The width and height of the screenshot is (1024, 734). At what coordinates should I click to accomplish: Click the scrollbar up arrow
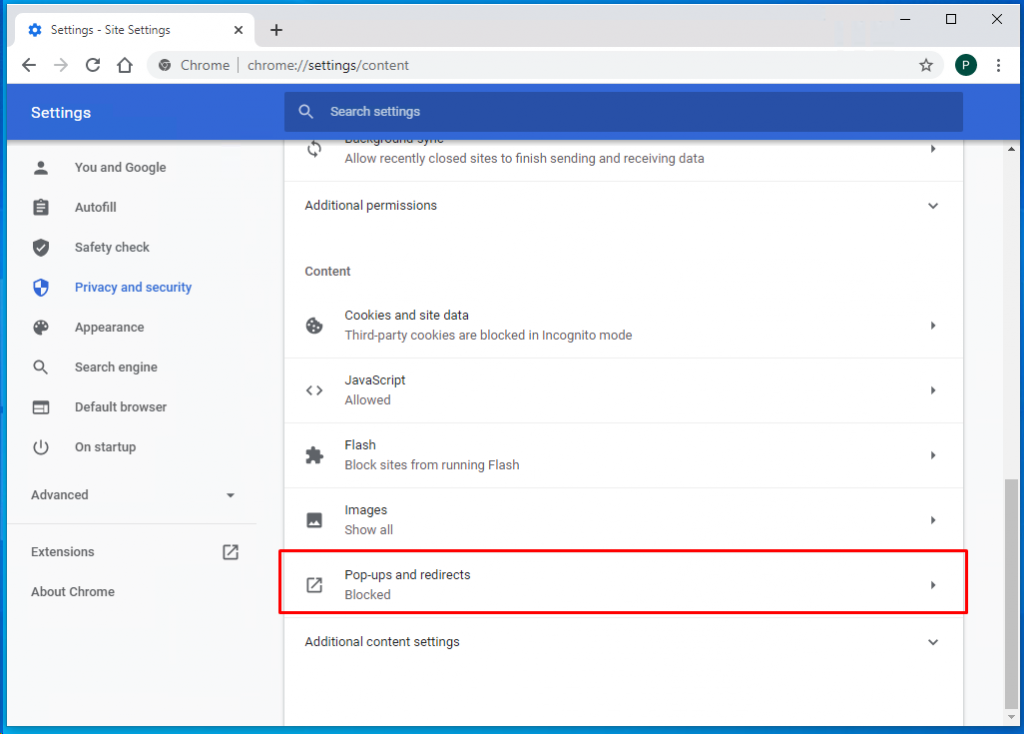coord(1011,150)
